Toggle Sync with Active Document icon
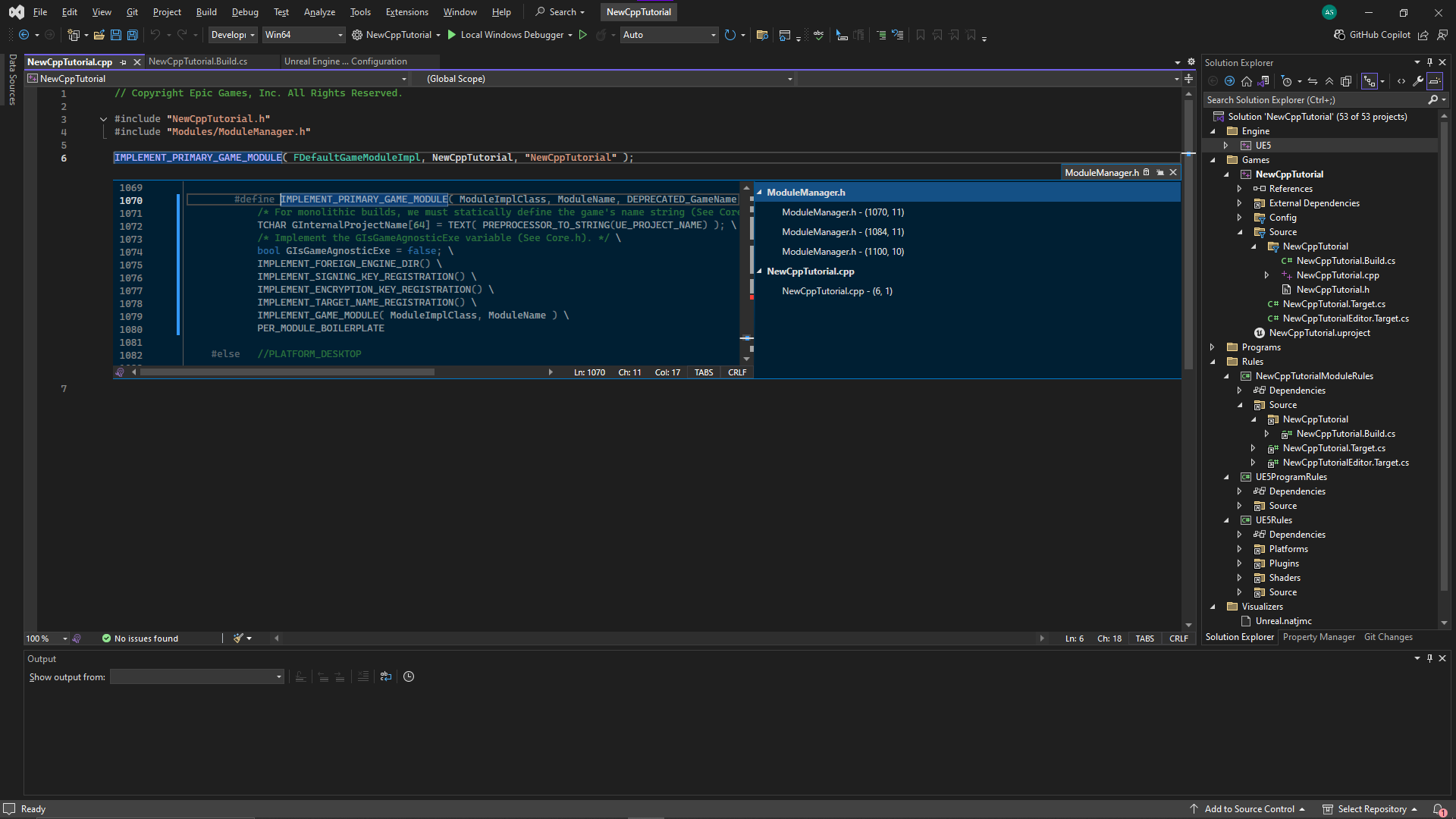This screenshot has height=819, width=1456. pyautogui.click(x=1313, y=81)
